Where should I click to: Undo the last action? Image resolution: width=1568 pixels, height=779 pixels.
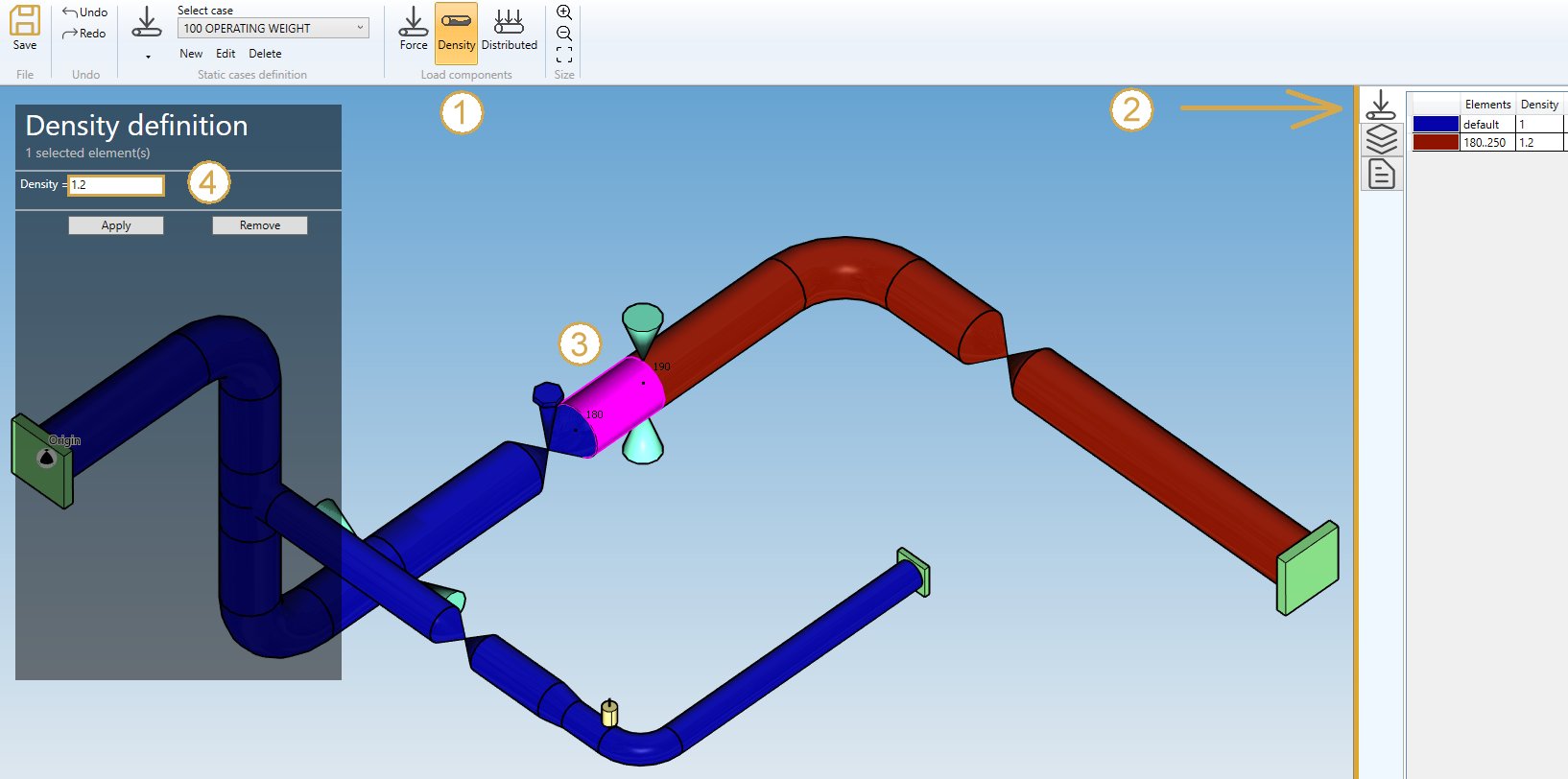(84, 12)
